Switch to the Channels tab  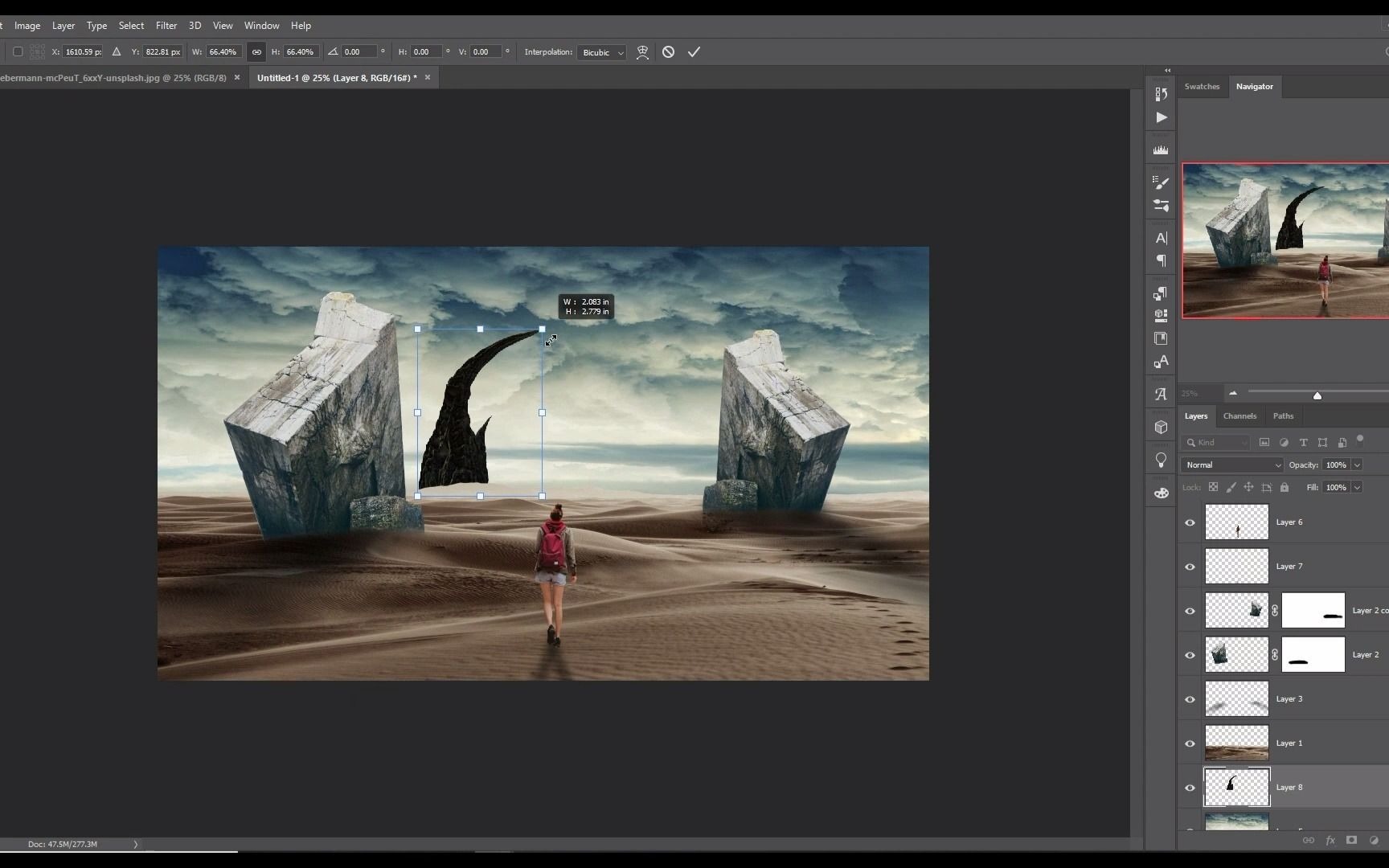[1239, 416]
